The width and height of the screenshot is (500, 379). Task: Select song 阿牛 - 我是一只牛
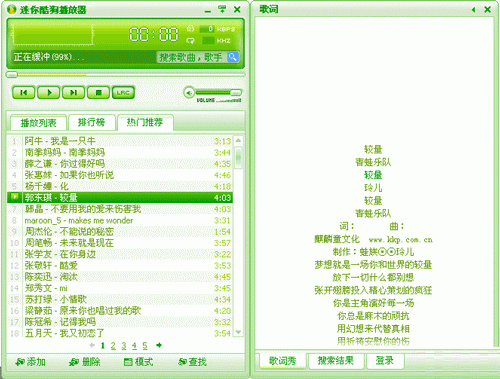[x=120, y=141]
